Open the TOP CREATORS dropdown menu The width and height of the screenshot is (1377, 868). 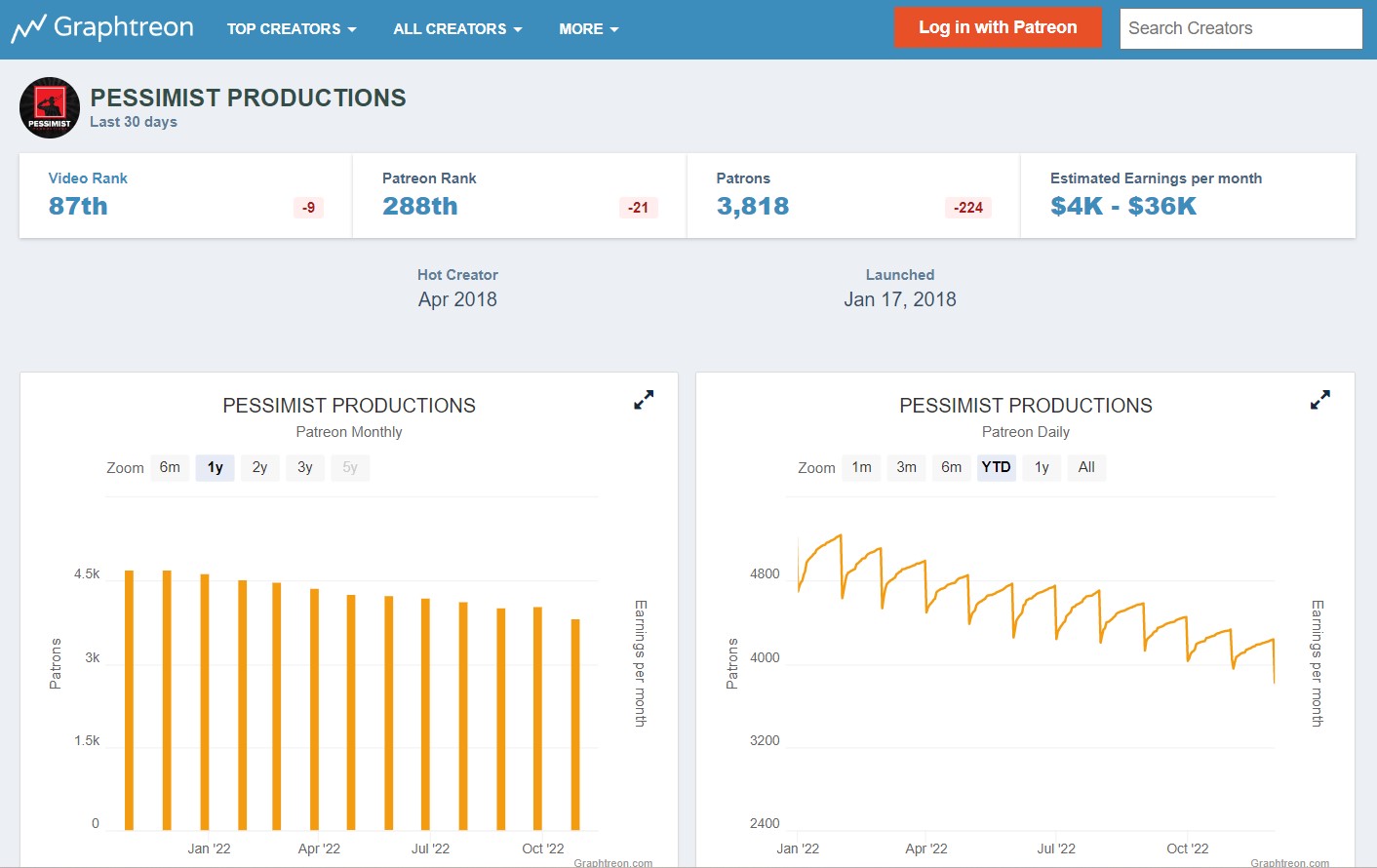point(292,29)
